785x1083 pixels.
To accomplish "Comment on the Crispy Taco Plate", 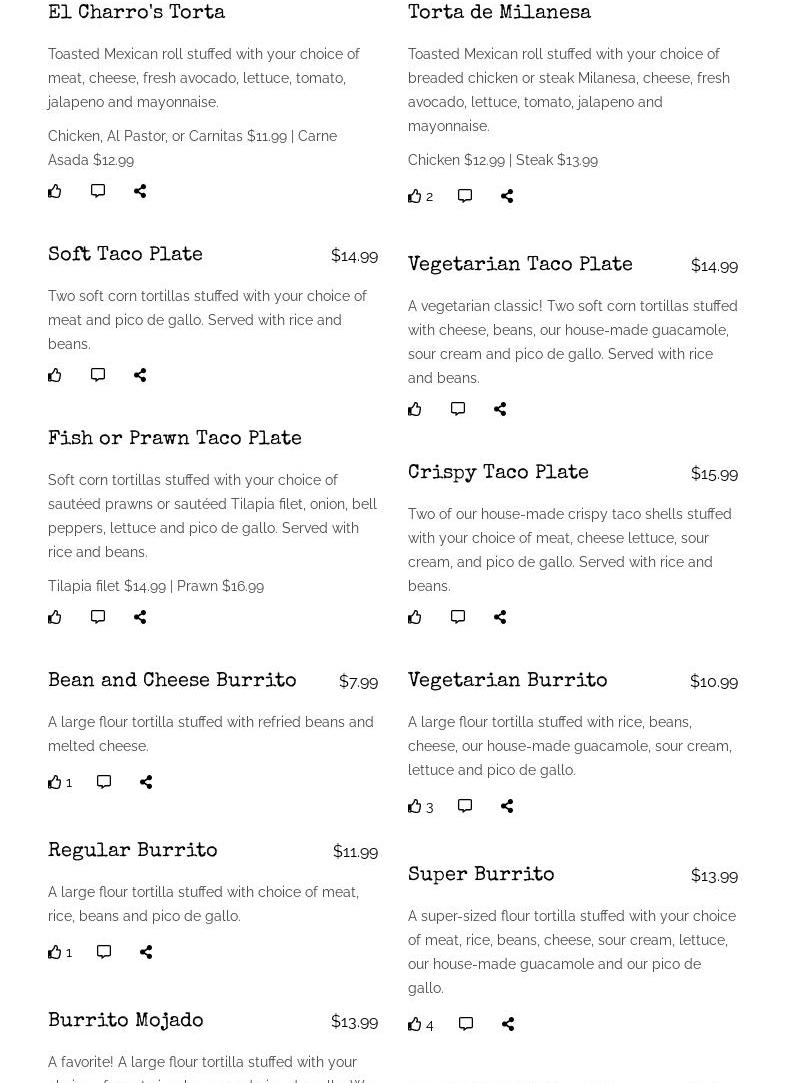I will pos(458,617).
